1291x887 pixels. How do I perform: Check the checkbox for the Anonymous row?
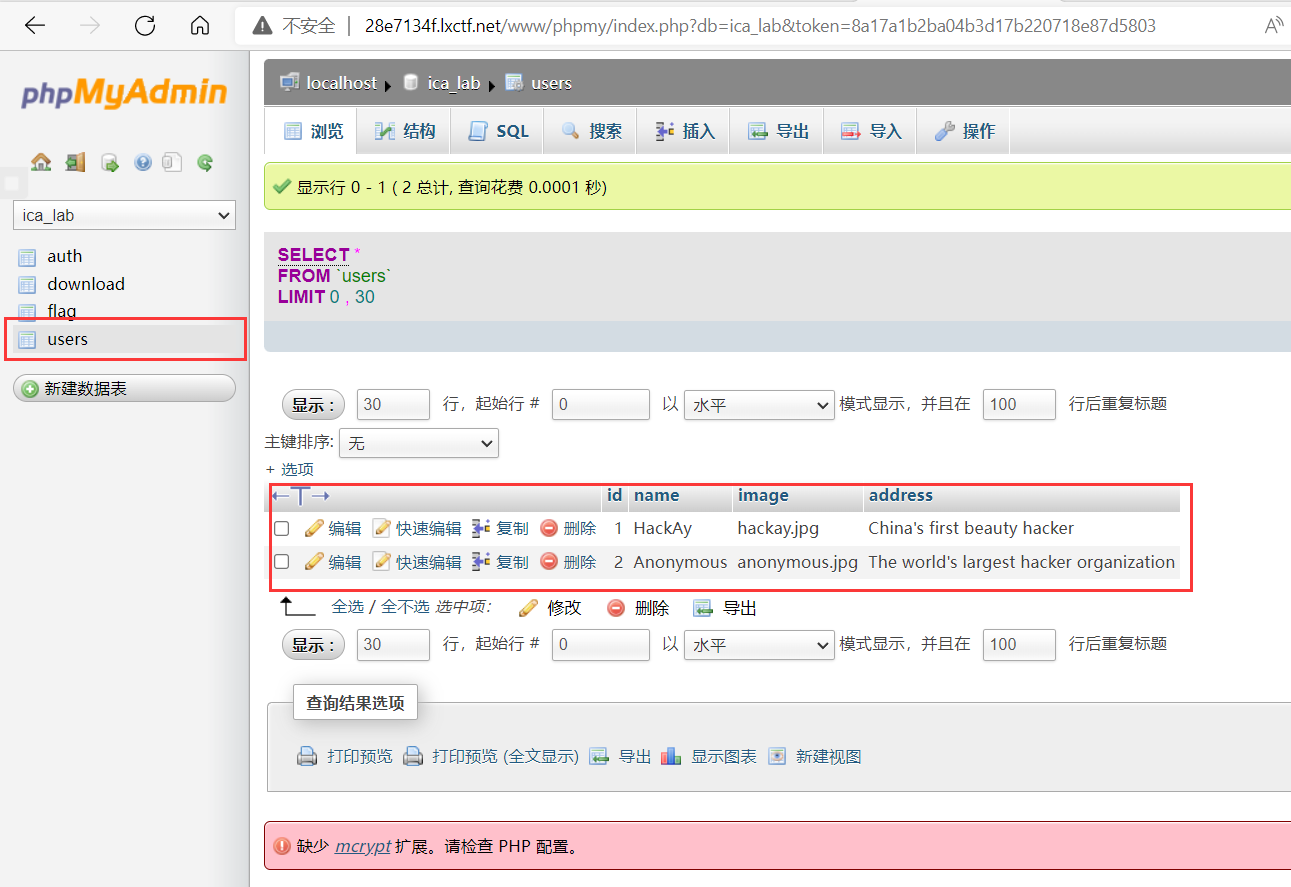click(282, 562)
